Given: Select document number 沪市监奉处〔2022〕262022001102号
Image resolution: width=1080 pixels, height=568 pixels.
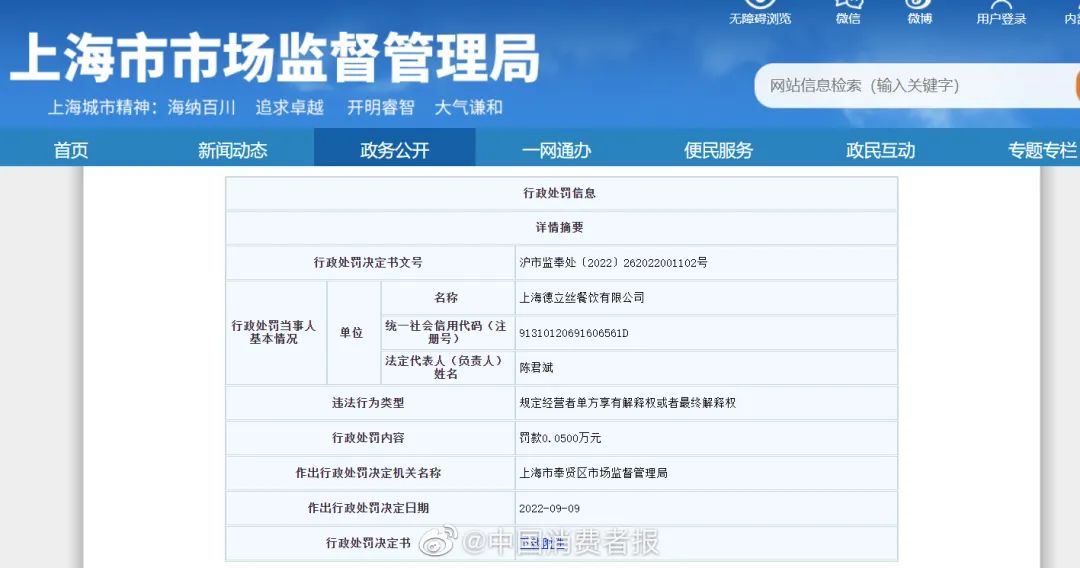Looking at the screenshot, I should (613, 262).
